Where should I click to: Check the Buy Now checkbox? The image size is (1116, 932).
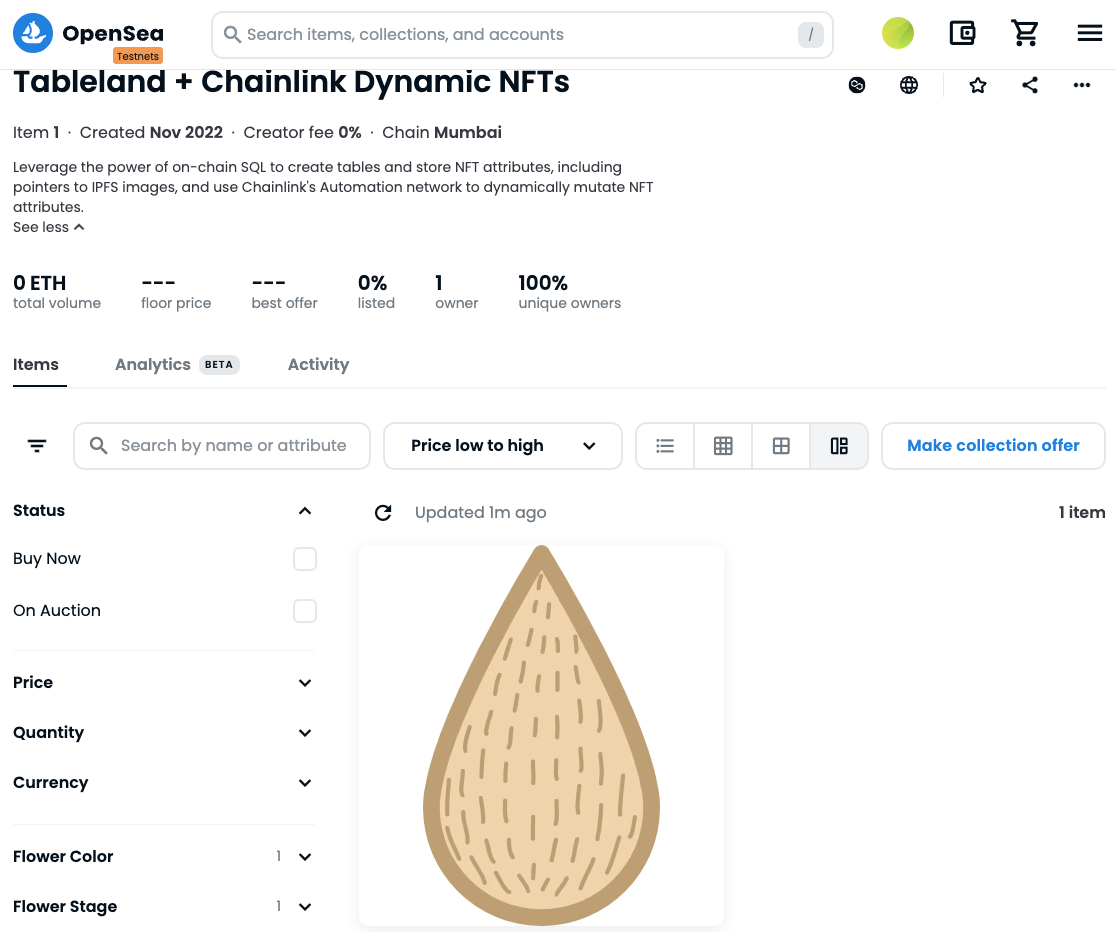pyautogui.click(x=305, y=559)
